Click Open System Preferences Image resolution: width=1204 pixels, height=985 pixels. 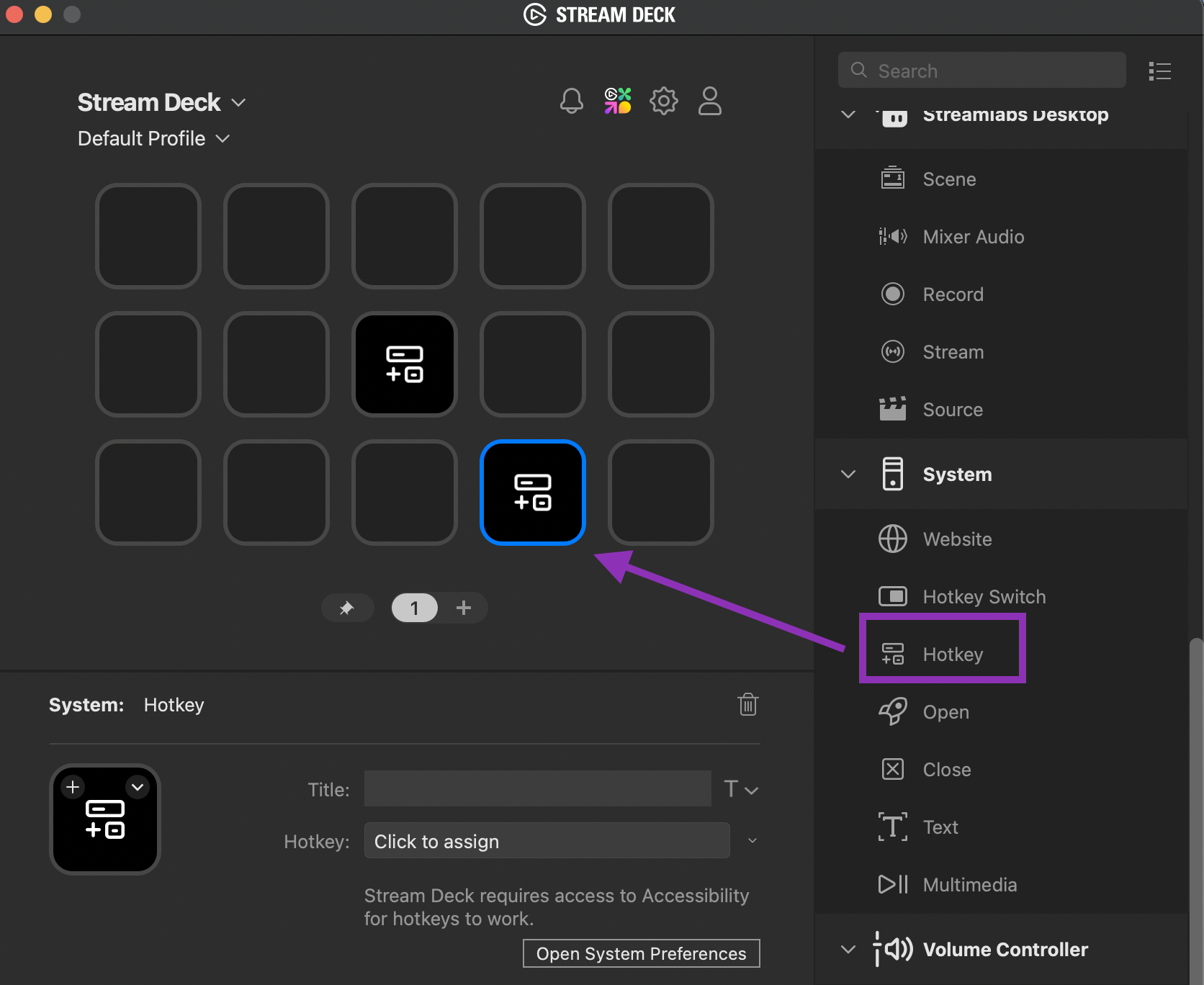(x=640, y=953)
